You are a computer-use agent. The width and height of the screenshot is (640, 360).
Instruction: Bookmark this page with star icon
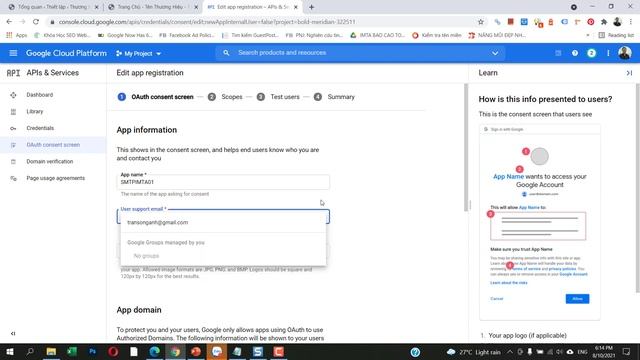pos(481,22)
